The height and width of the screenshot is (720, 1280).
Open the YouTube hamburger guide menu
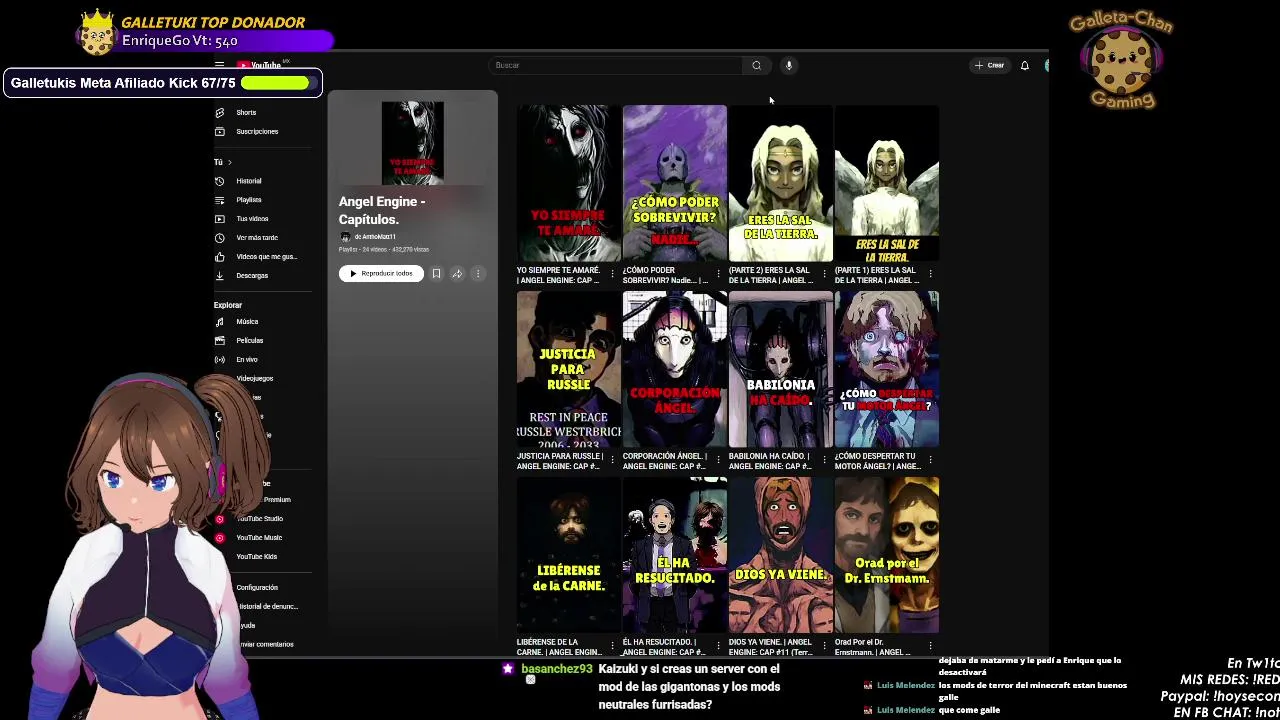[x=219, y=65]
